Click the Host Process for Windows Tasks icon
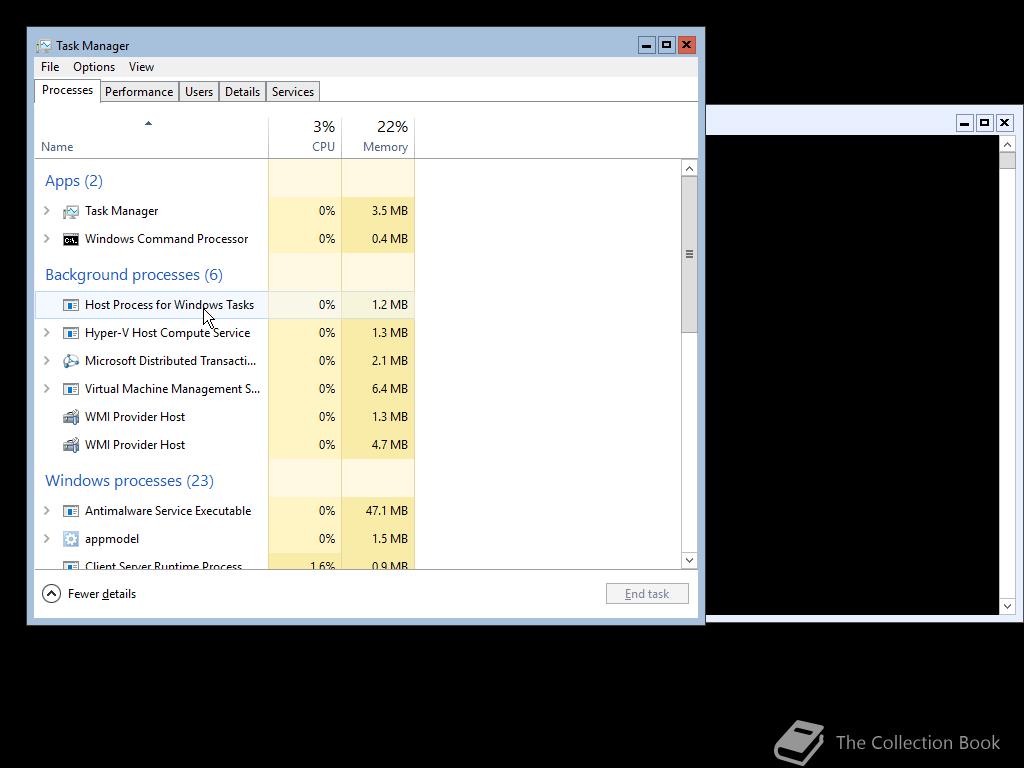Image resolution: width=1024 pixels, height=768 pixels. (71, 305)
